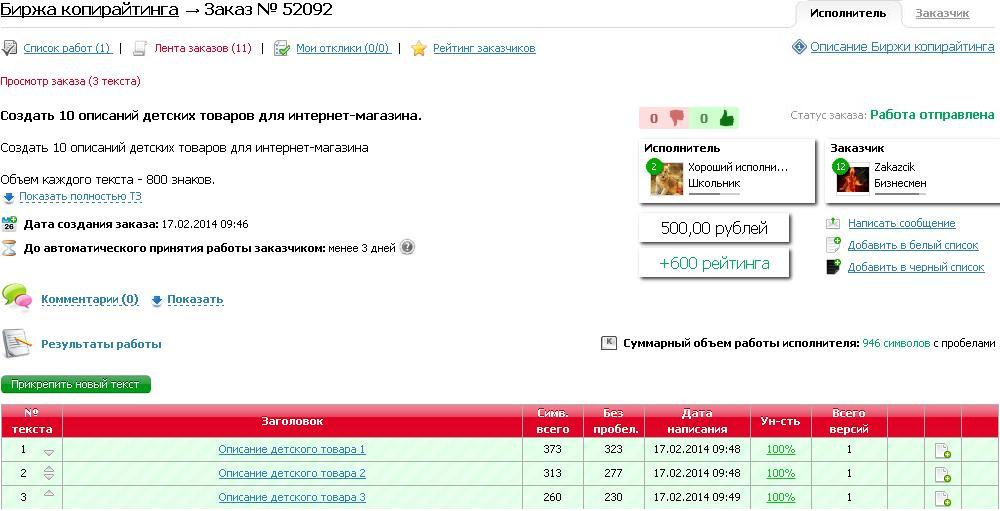Image resolution: width=1000 pixels, height=511 pixels.
Task: Expand comments via Показать link
Action: [x=194, y=299]
